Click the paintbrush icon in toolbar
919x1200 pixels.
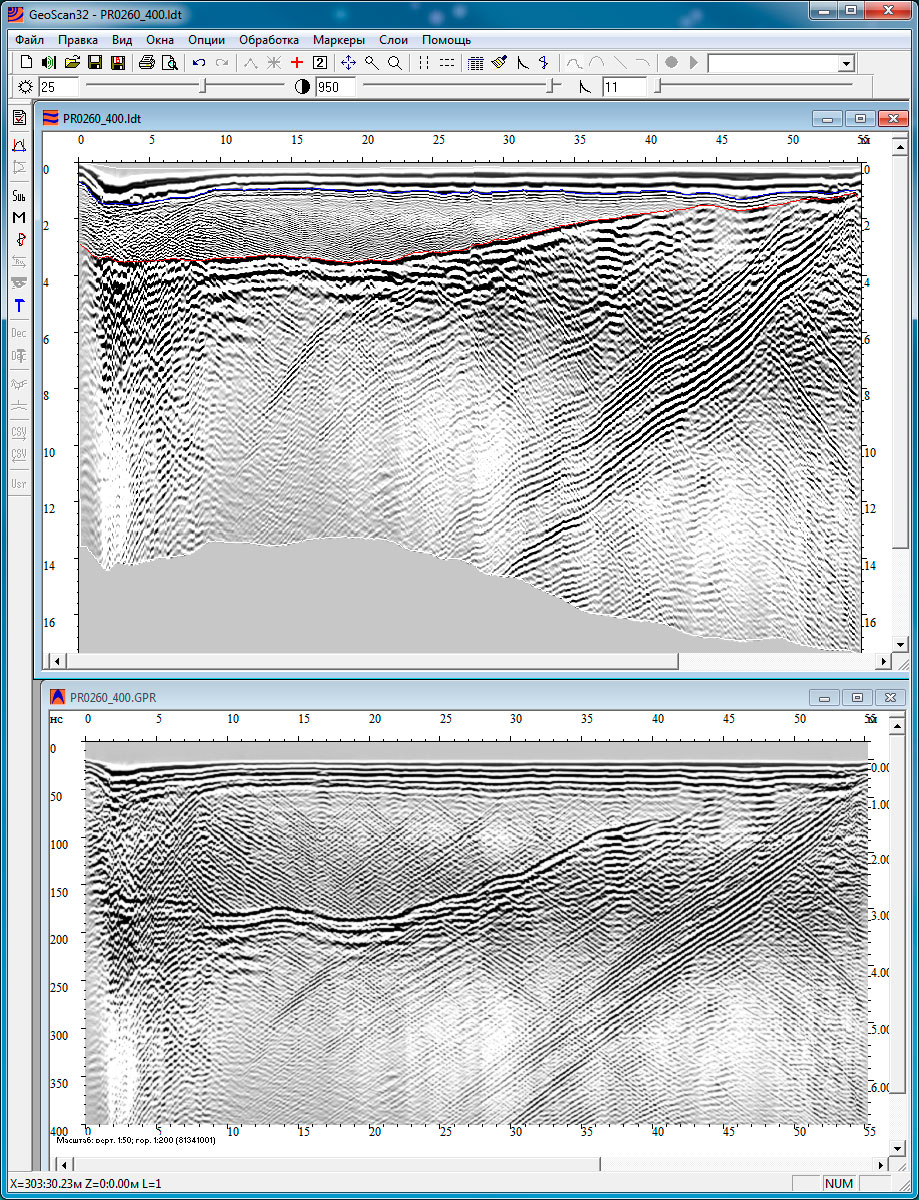coord(499,62)
